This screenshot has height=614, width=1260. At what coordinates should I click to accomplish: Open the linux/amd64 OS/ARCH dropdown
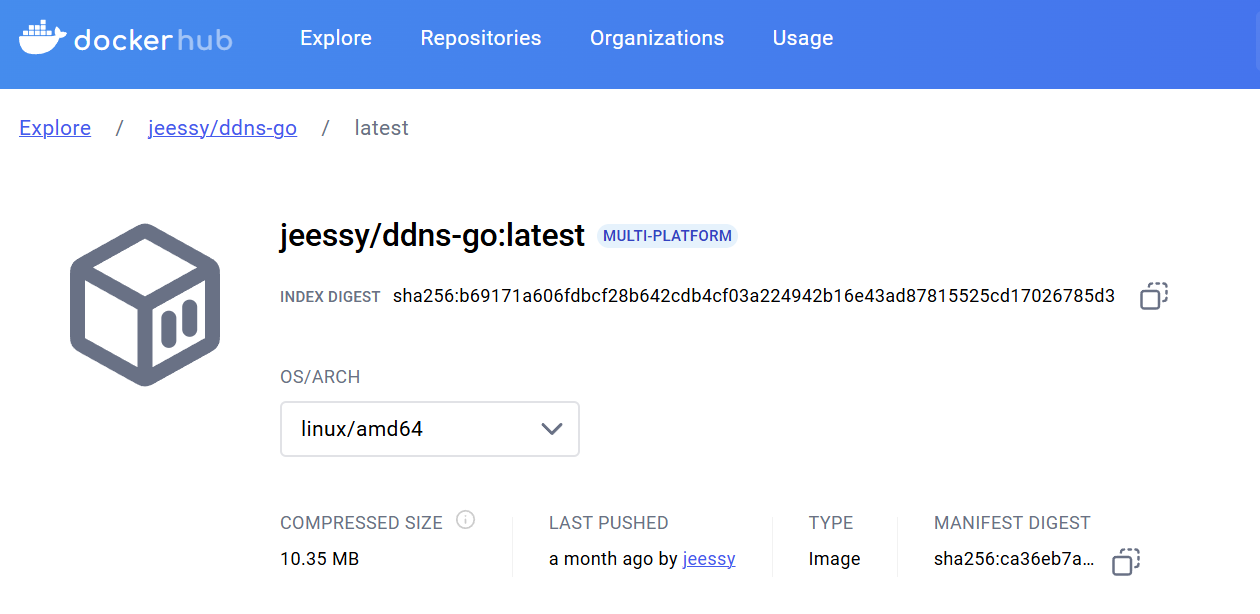tap(430, 429)
